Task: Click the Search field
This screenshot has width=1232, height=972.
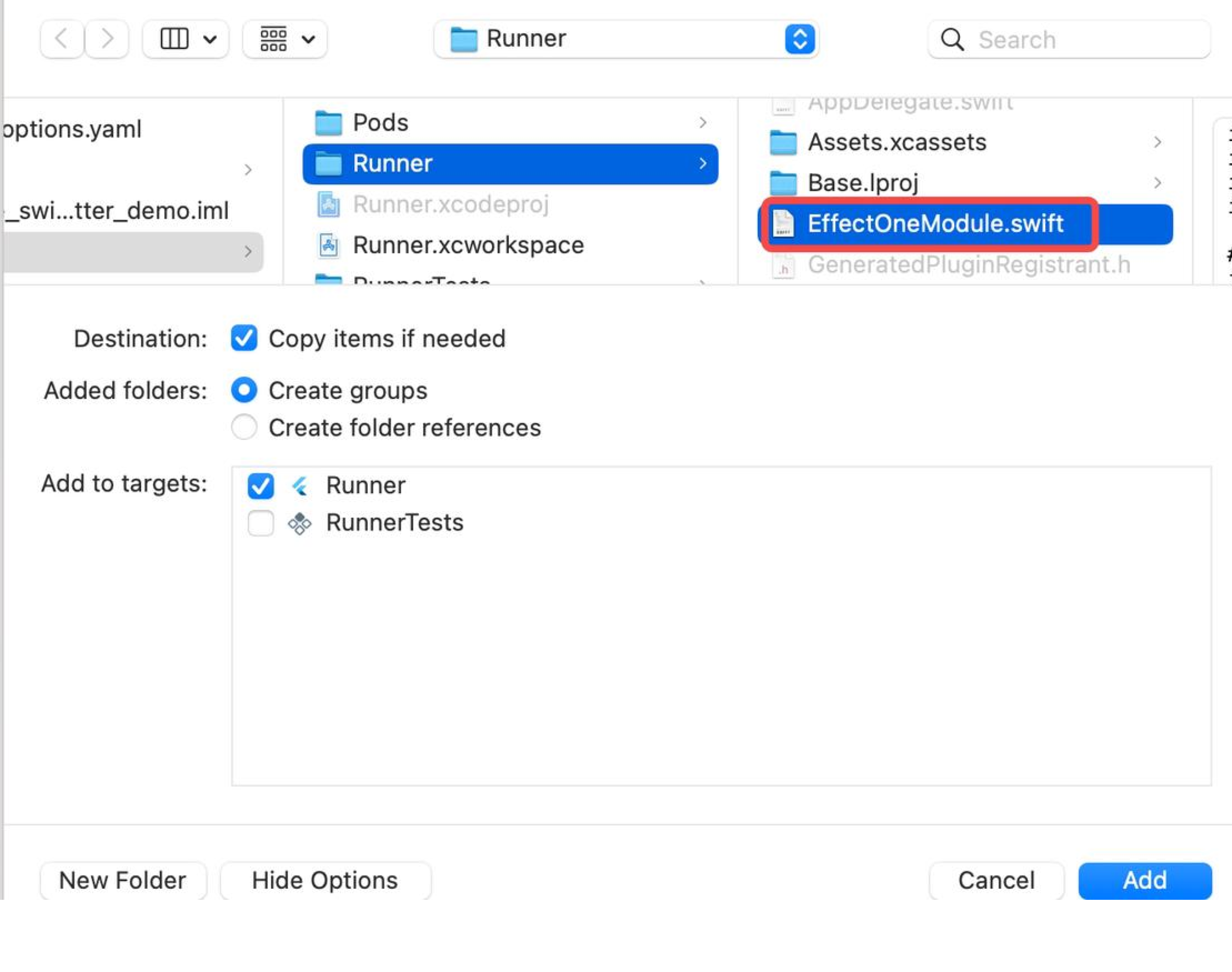Action: (x=1069, y=40)
